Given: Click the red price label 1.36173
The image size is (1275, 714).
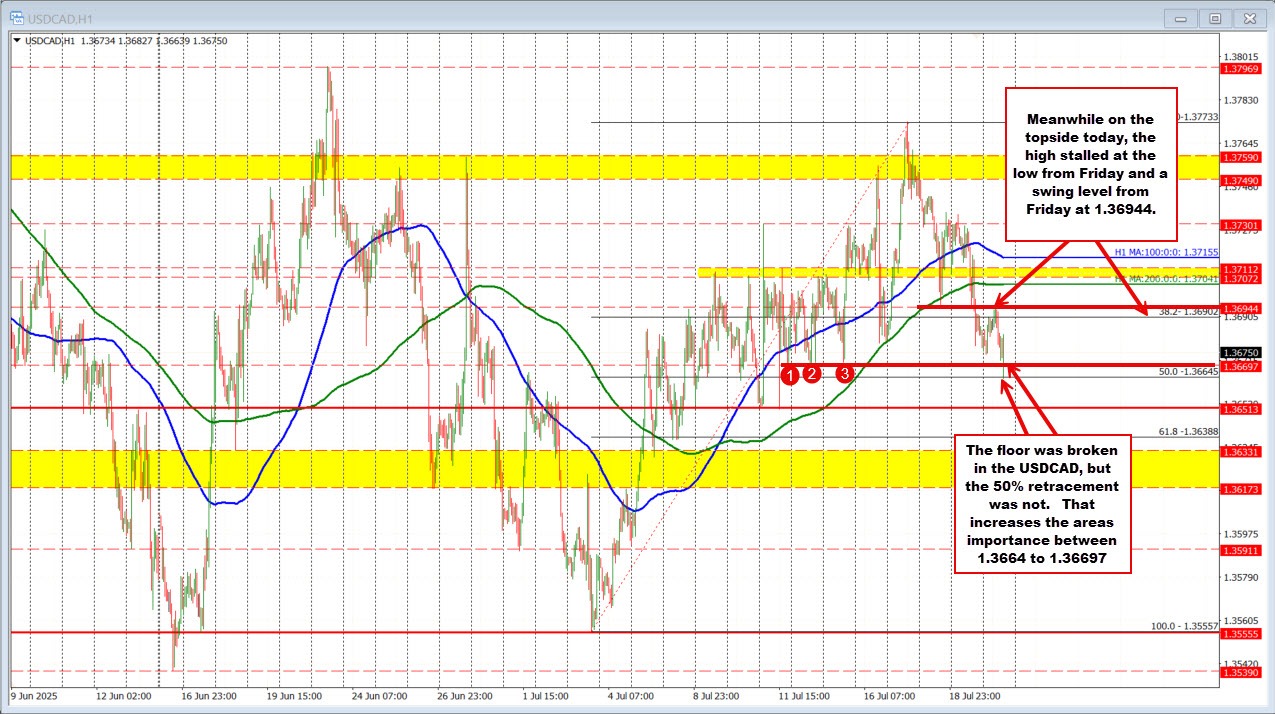Looking at the screenshot, I should (x=1240, y=489).
